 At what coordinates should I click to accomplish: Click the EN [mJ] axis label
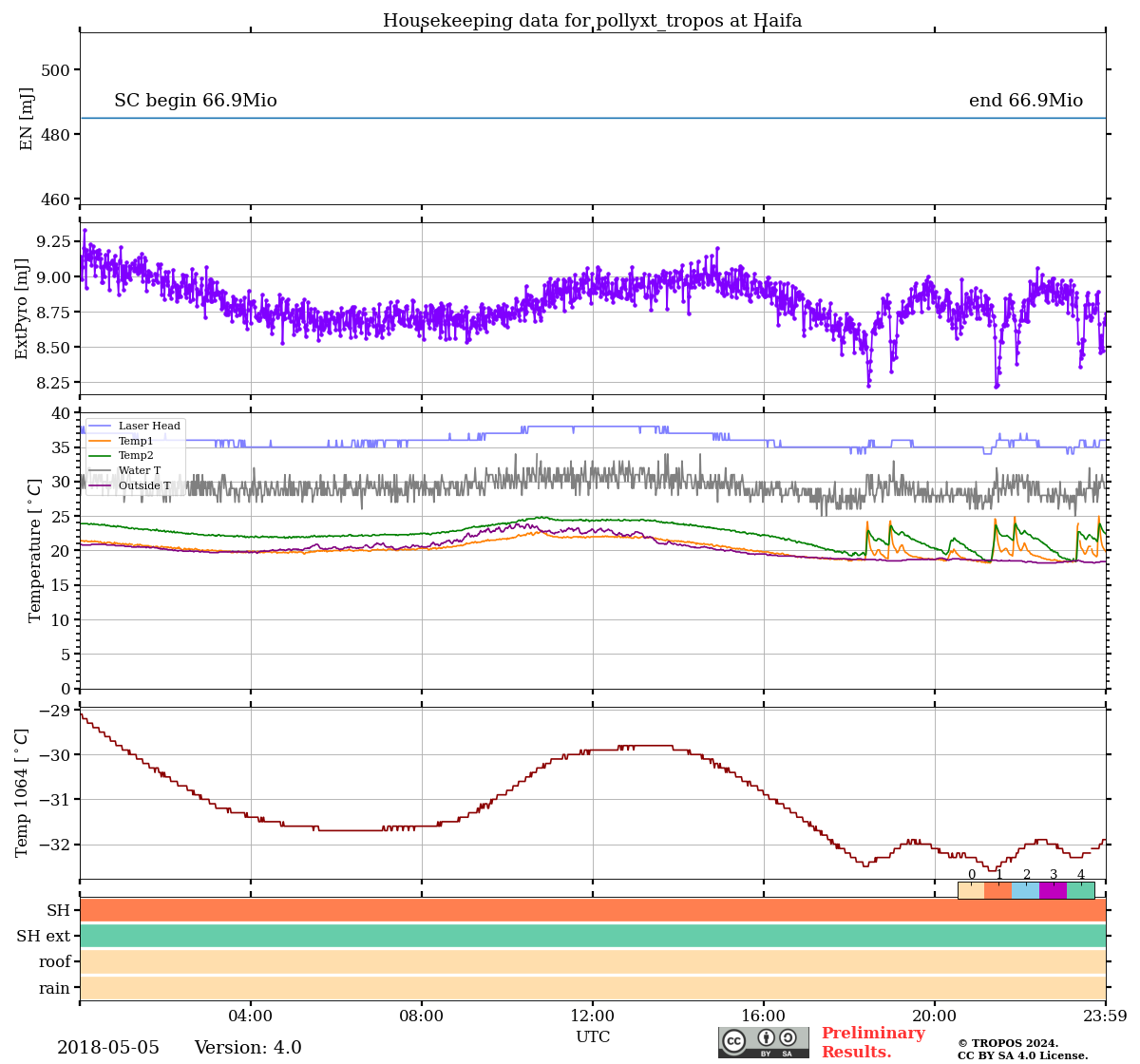tap(27, 119)
